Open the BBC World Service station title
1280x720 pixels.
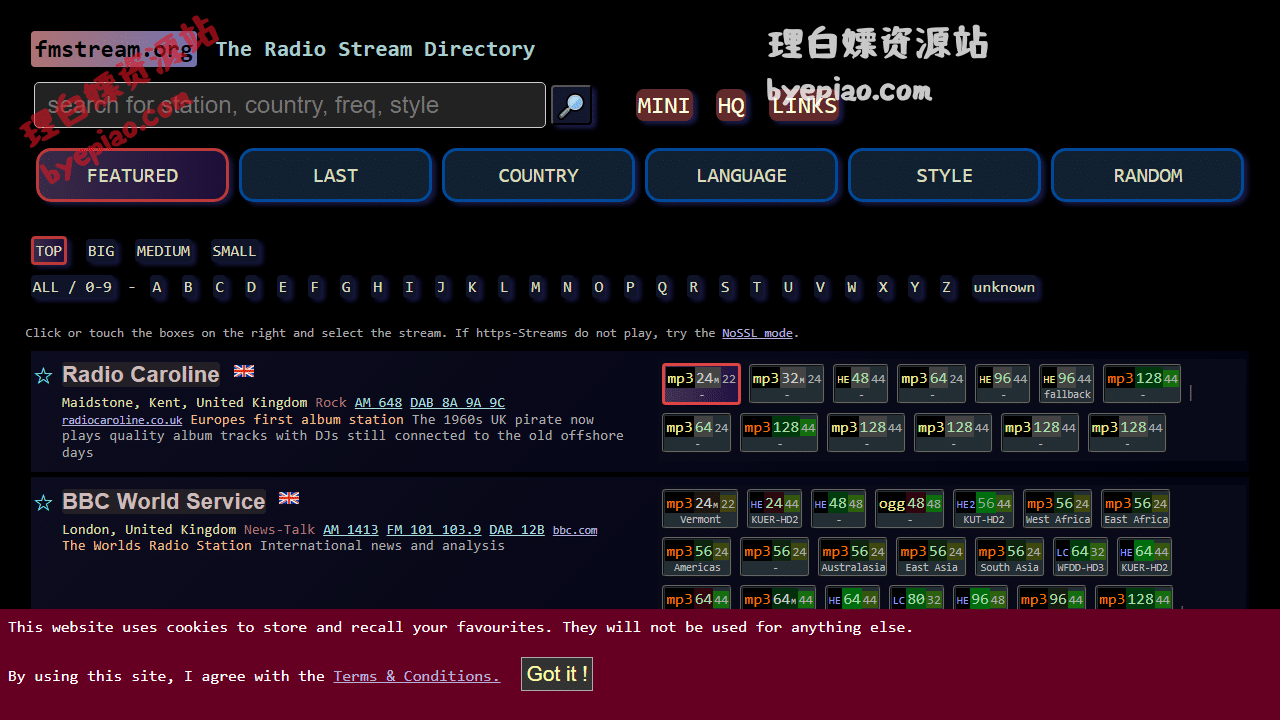(x=163, y=501)
